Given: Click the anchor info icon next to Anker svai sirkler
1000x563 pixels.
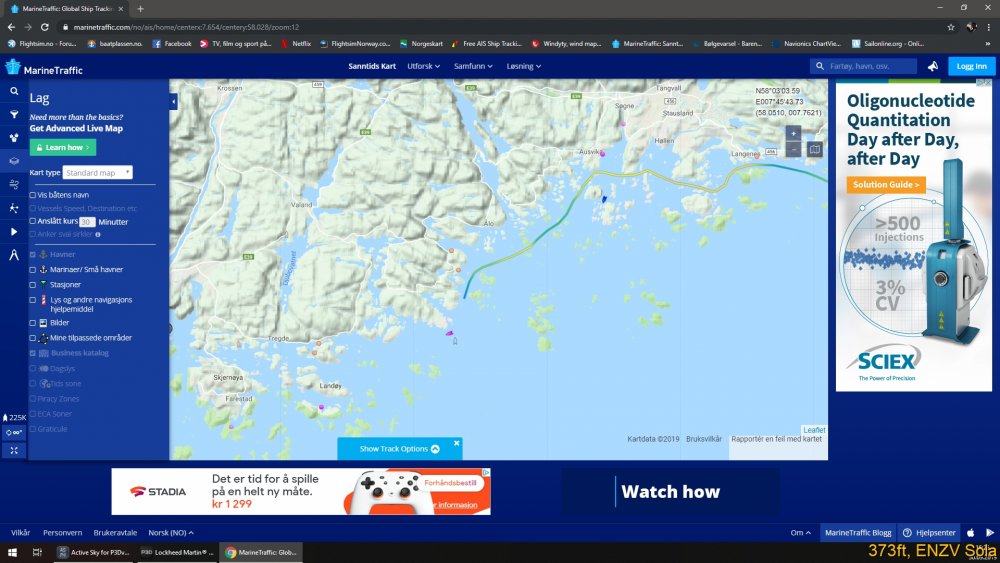Looking at the screenshot, I should 98,235.
